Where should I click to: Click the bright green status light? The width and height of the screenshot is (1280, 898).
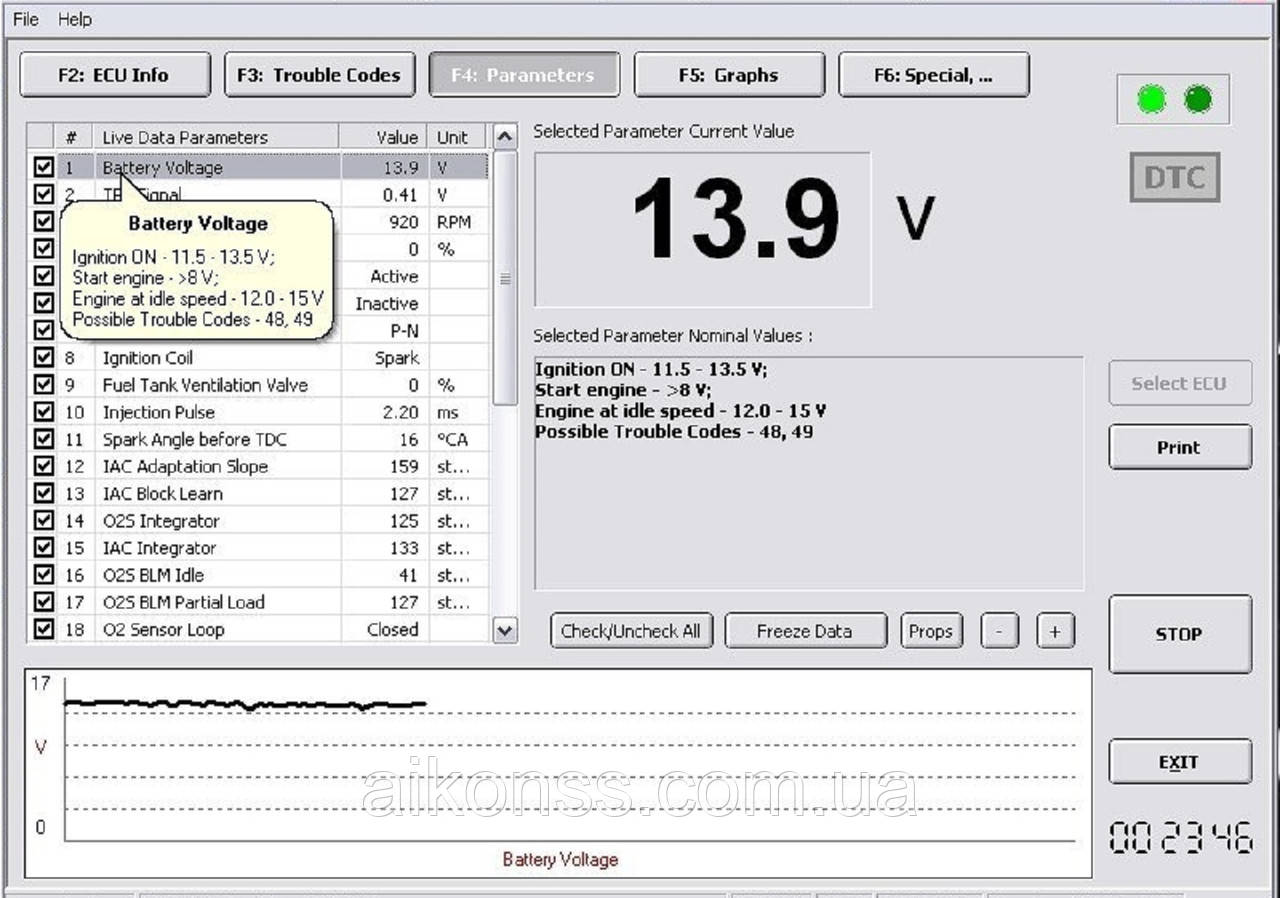1151,99
